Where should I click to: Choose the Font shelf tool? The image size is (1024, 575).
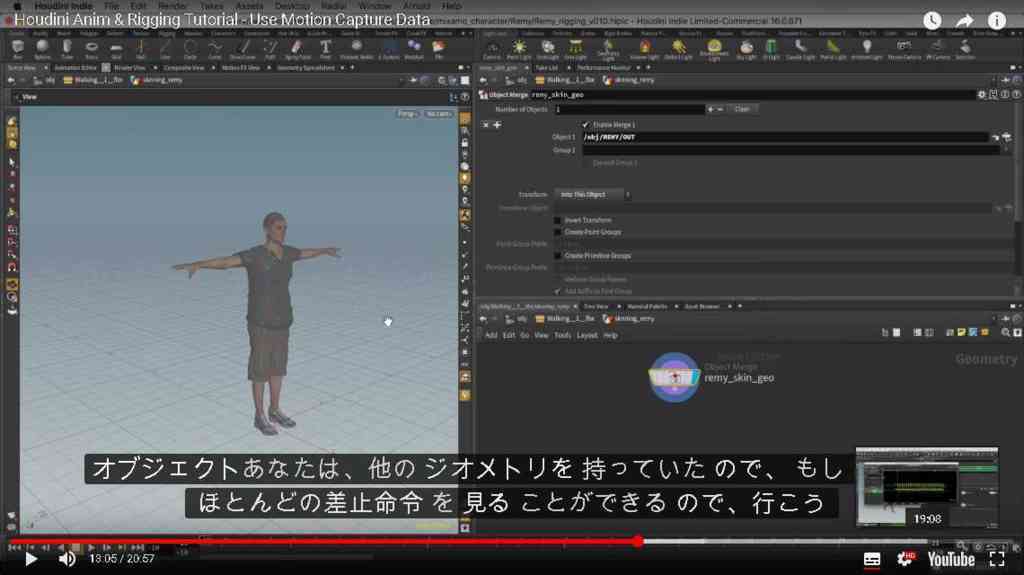click(325, 49)
